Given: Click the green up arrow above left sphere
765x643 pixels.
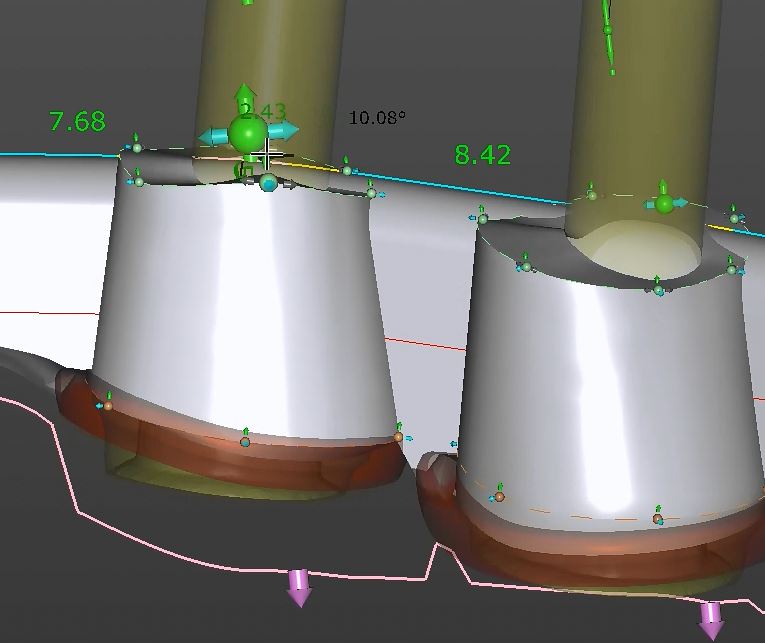Looking at the screenshot, I should click(245, 98).
